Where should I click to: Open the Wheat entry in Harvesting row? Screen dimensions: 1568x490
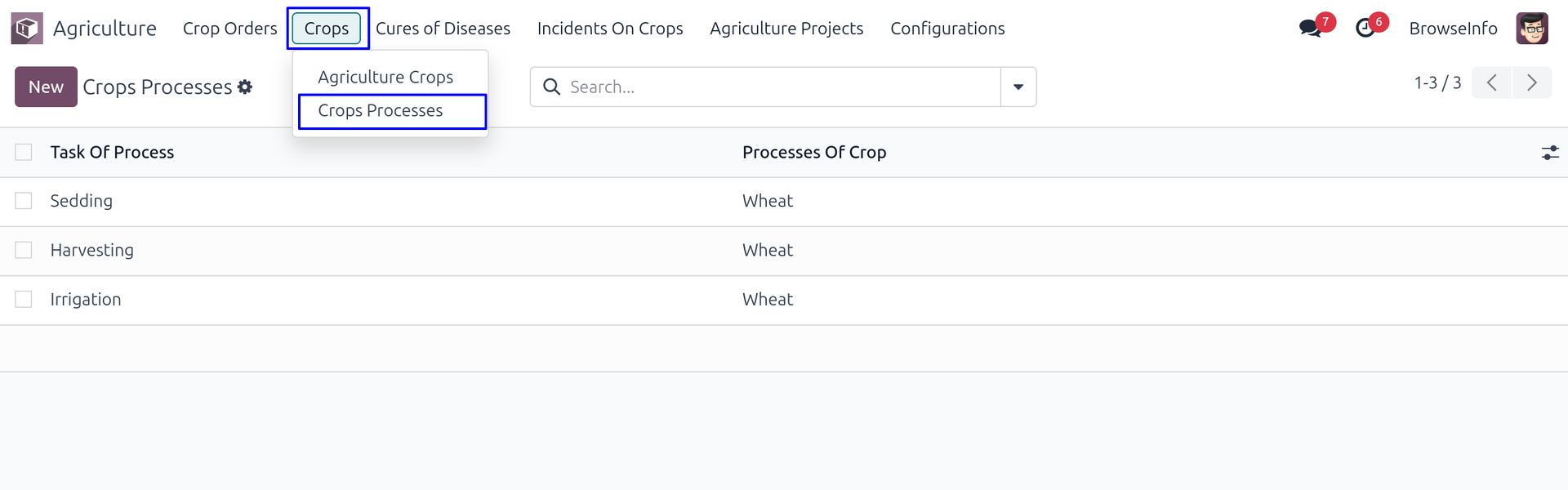(x=768, y=250)
